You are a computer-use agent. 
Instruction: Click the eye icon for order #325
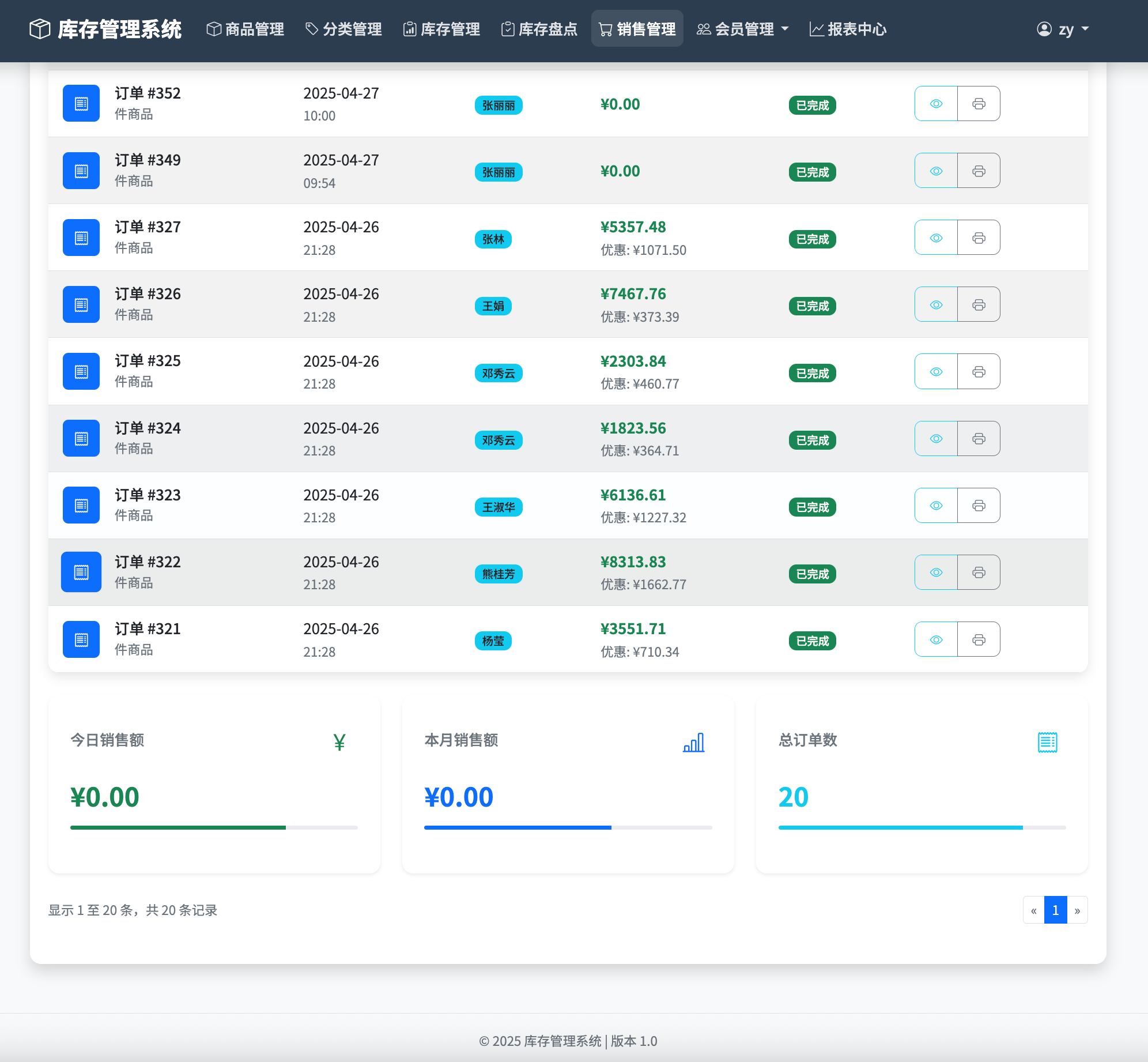pos(936,372)
